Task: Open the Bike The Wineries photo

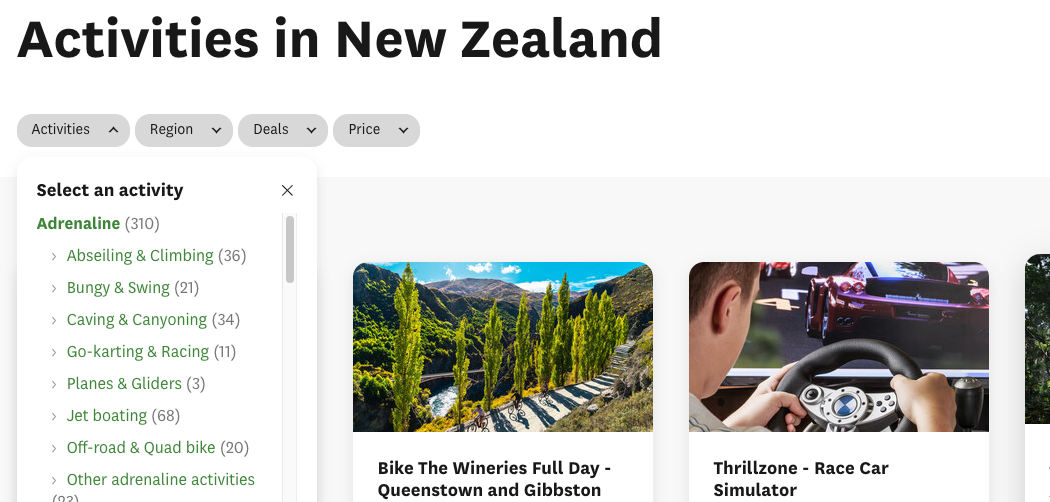Action: [x=503, y=347]
